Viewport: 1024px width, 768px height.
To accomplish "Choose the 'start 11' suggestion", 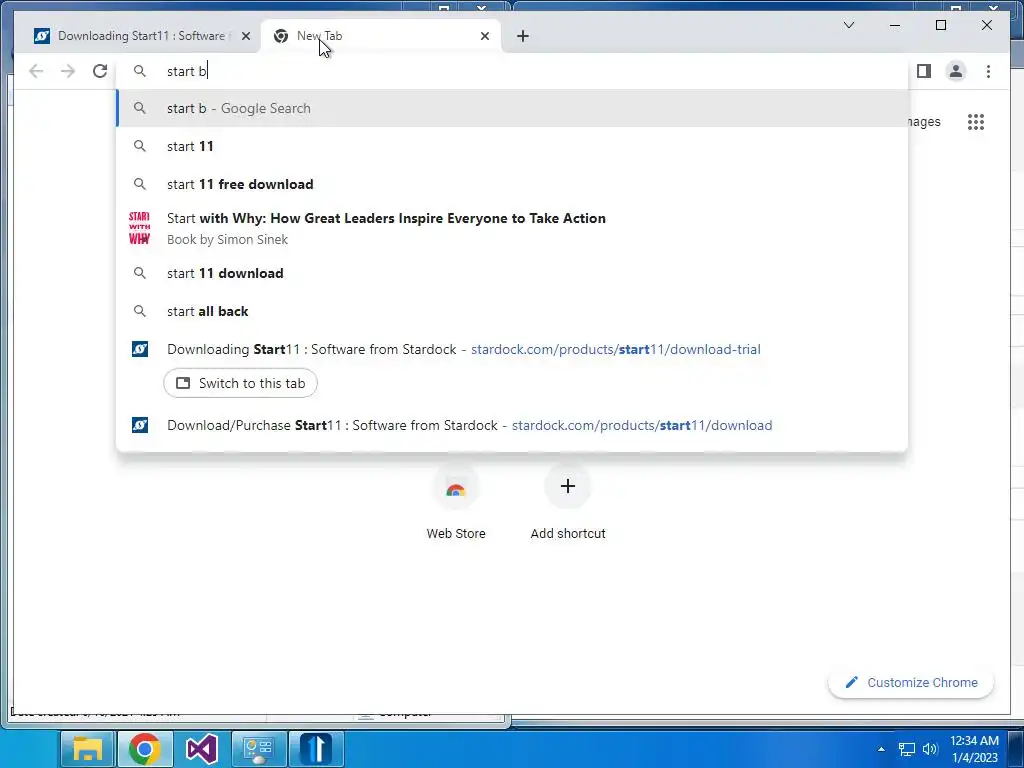I will tap(512, 146).
